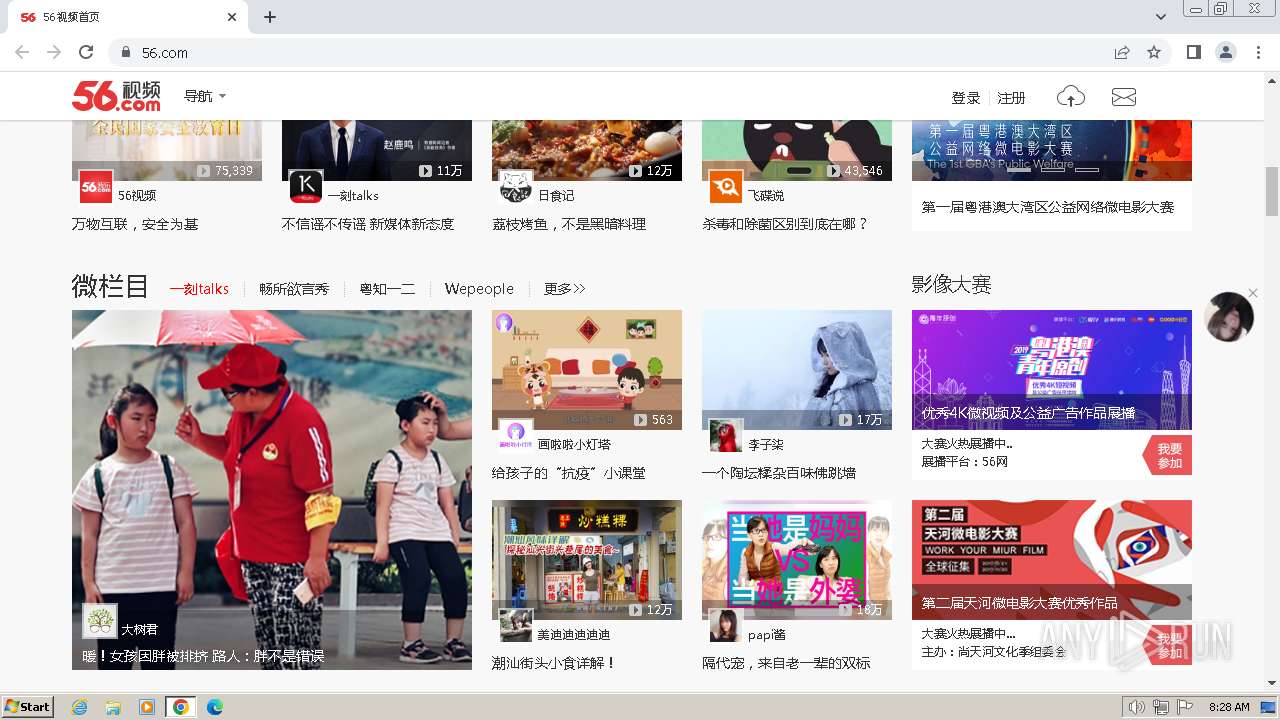
Task: Close the 56视频首页 tab
Action: click(232, 17)
